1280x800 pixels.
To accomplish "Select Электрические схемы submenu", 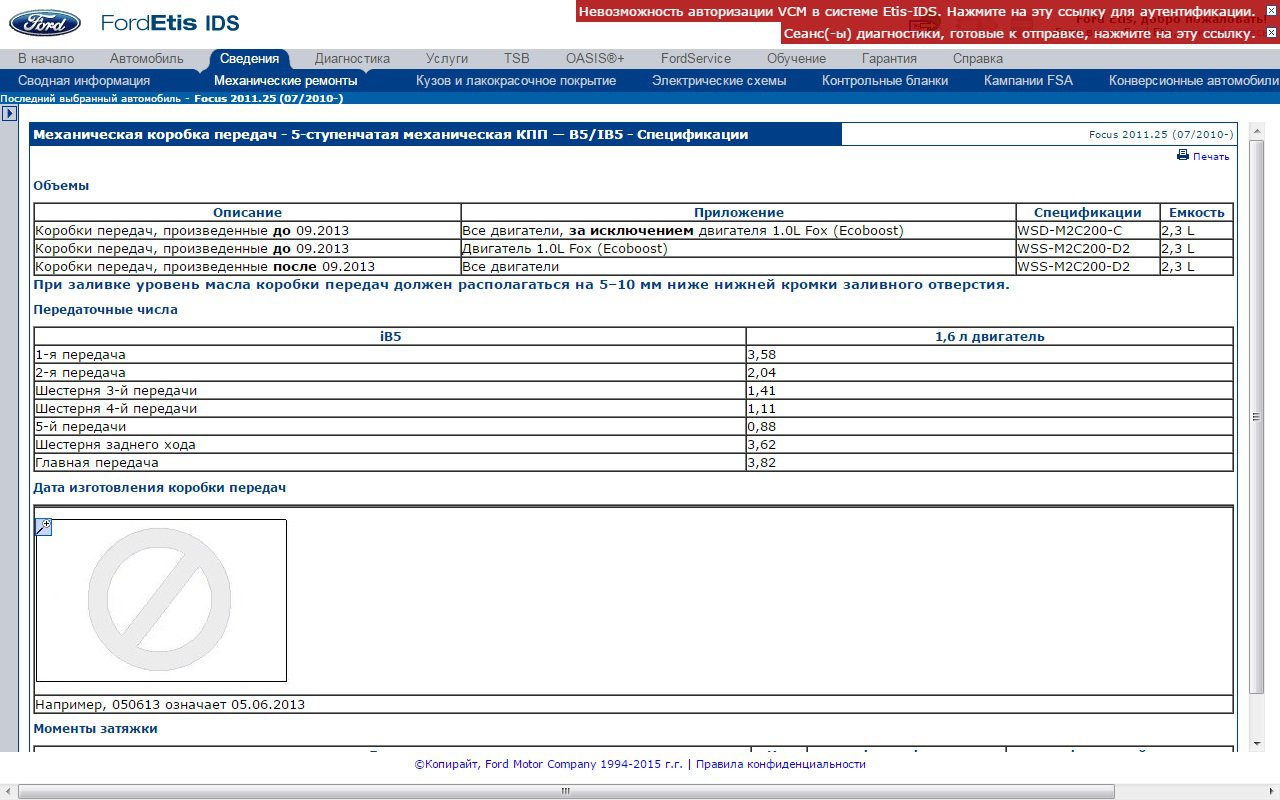I will click(x=719, y=81).
